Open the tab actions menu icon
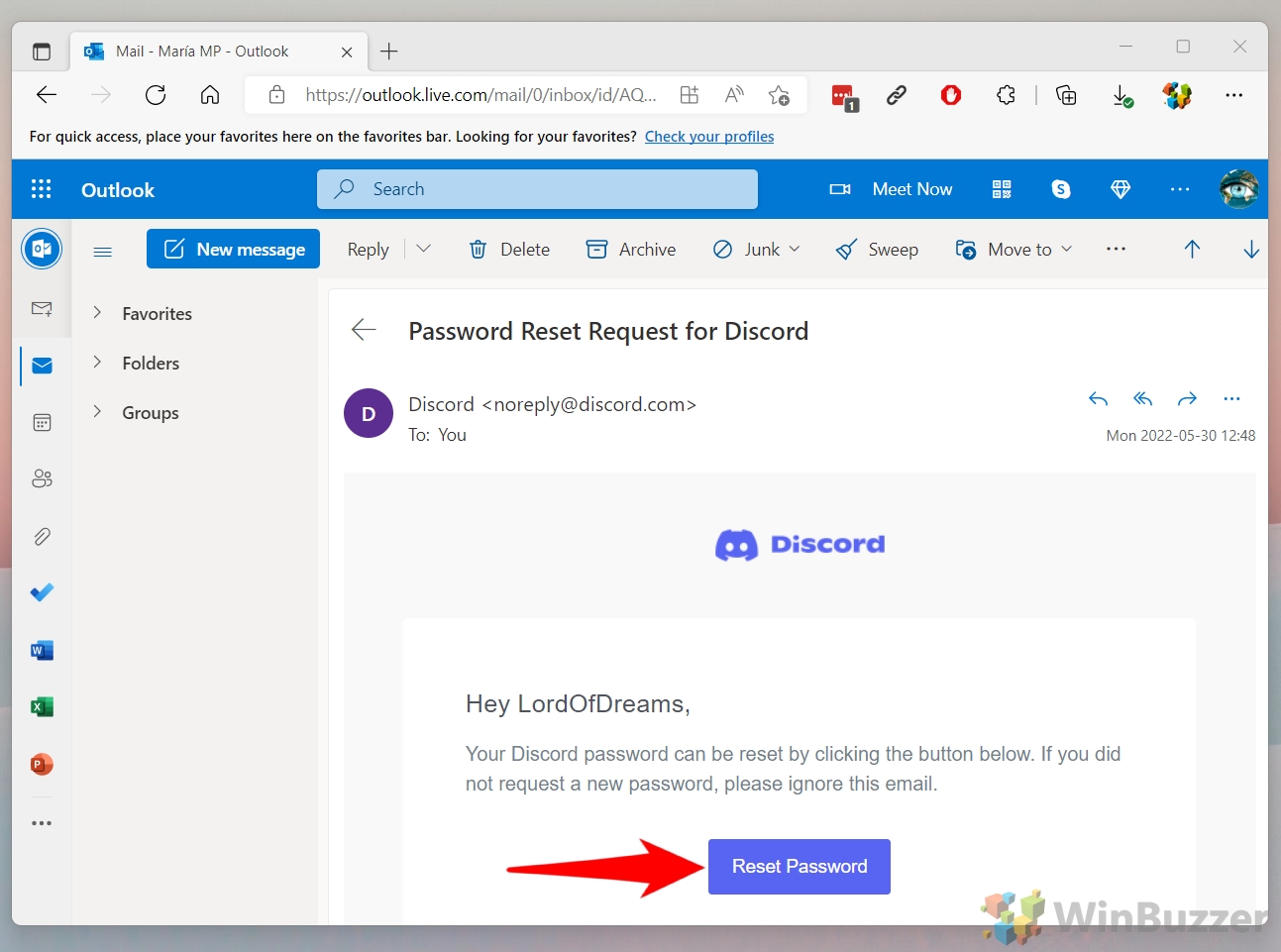 (x=42, y=52)
